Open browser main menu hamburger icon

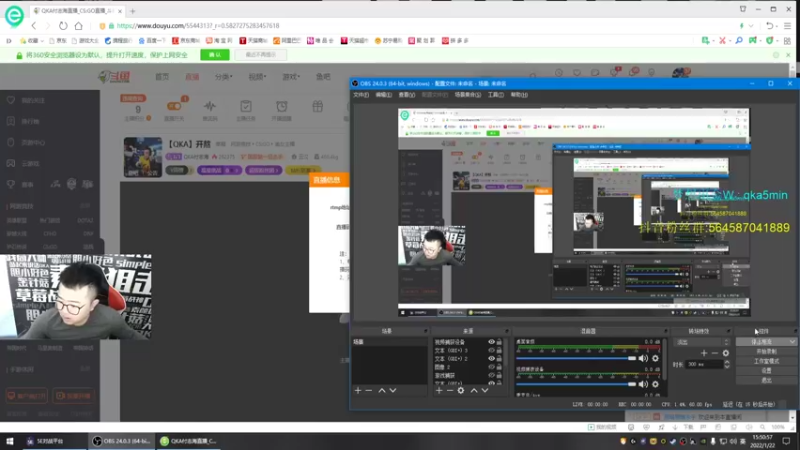point(788,26)
